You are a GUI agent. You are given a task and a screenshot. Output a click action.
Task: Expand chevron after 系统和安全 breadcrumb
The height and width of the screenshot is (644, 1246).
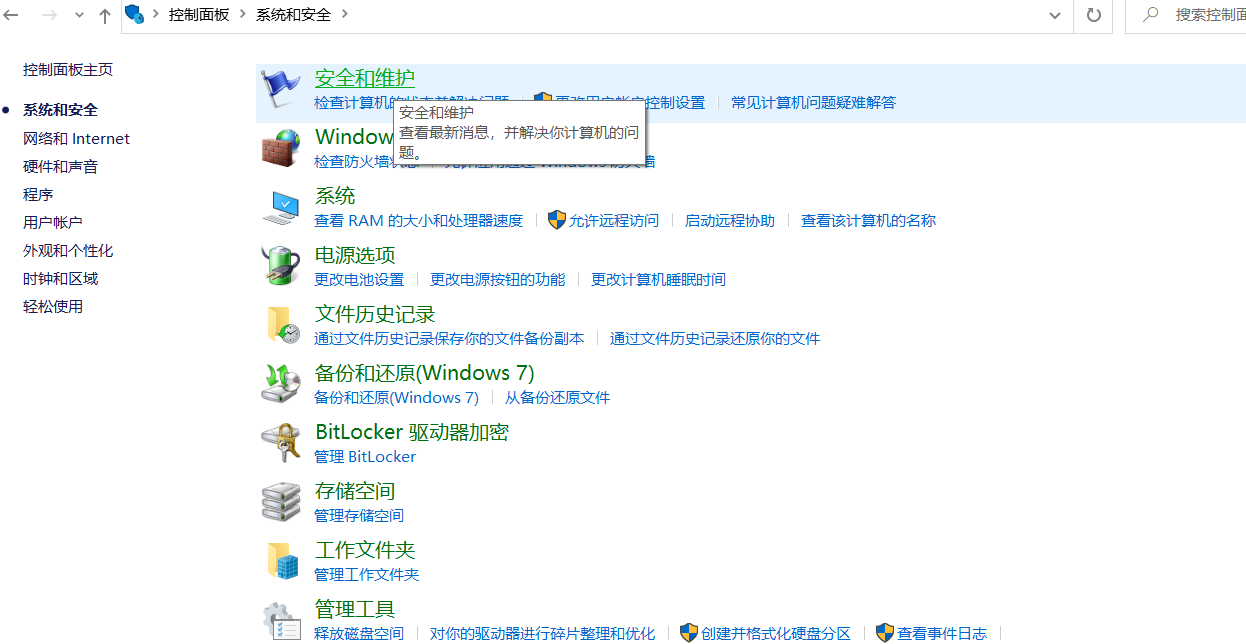click(x=345, y=14)
